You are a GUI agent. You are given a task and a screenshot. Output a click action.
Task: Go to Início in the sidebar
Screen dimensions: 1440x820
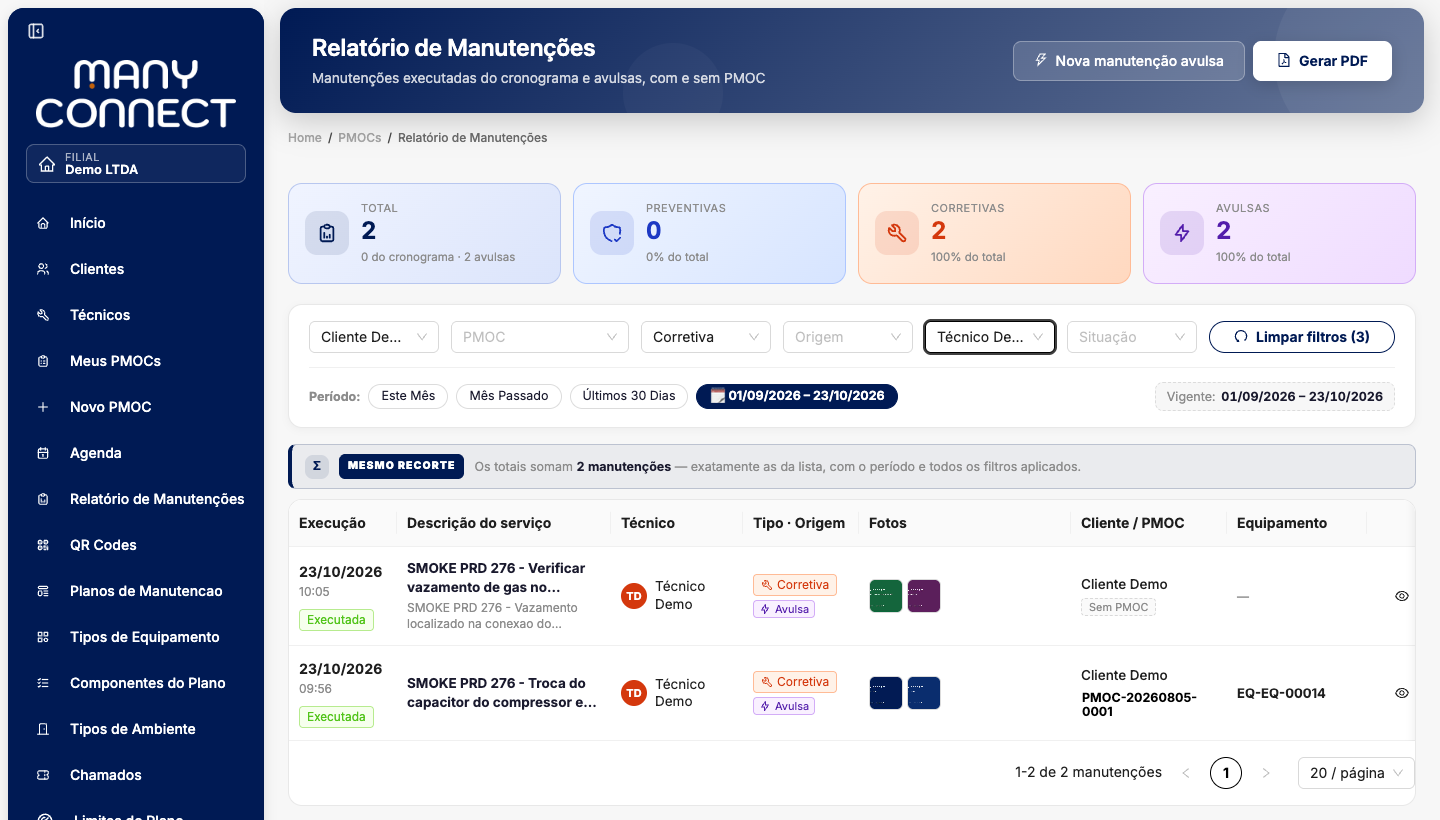coord(88,223)
